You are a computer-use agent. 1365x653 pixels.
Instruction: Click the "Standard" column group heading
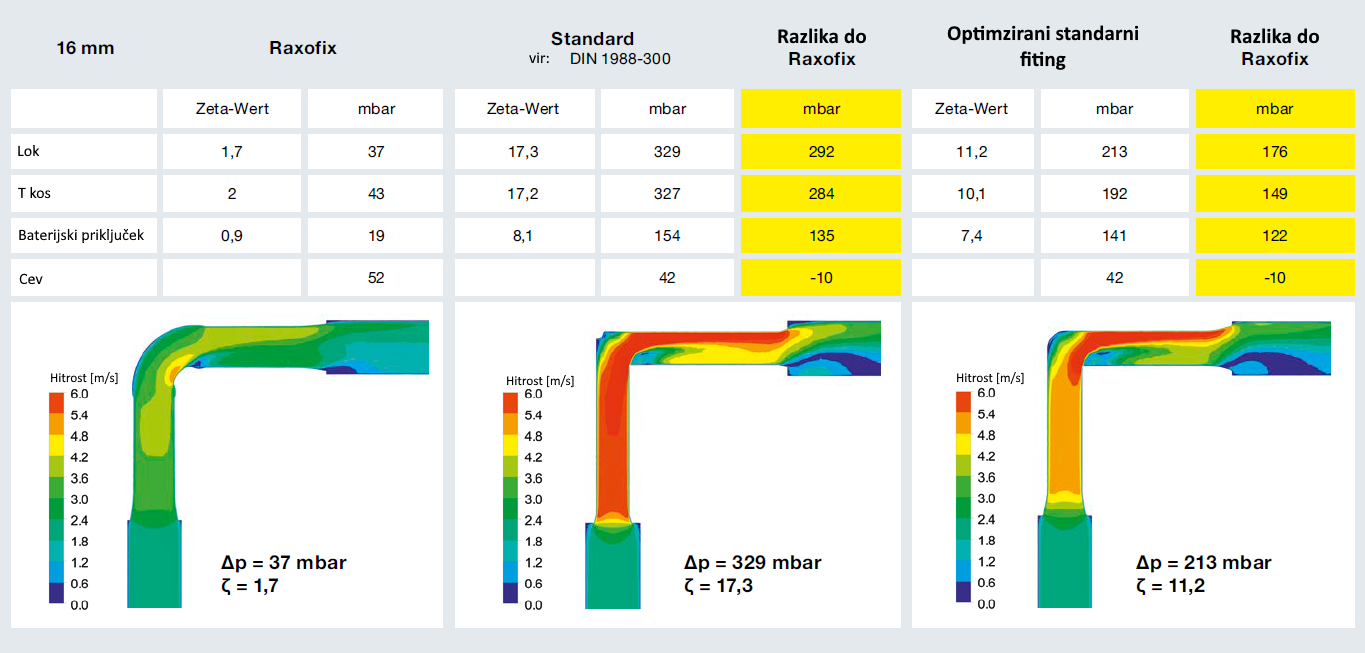tap(593, 39)
